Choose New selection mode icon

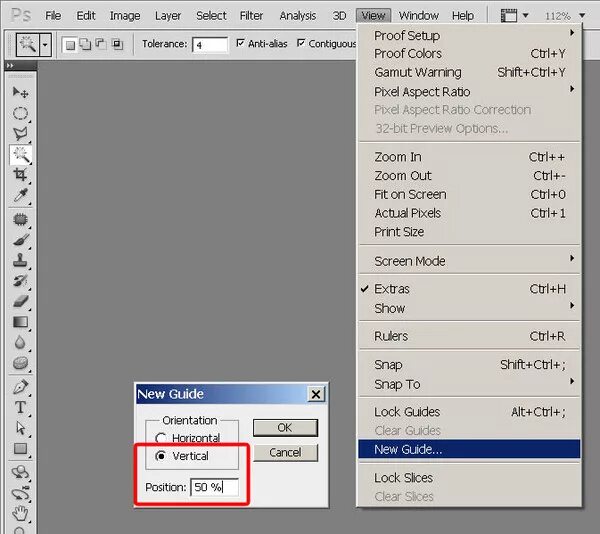coord(70,45)
